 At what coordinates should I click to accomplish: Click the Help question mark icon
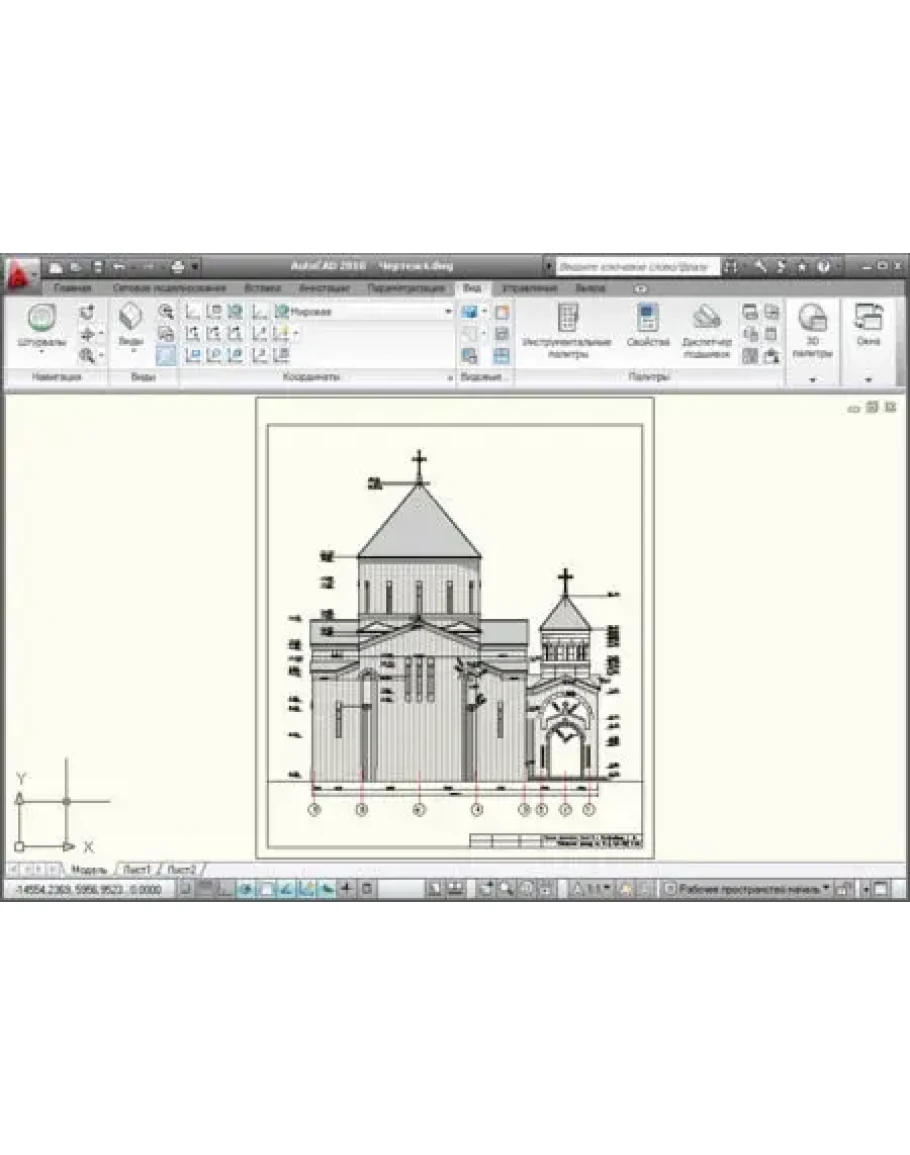(823, 267)
